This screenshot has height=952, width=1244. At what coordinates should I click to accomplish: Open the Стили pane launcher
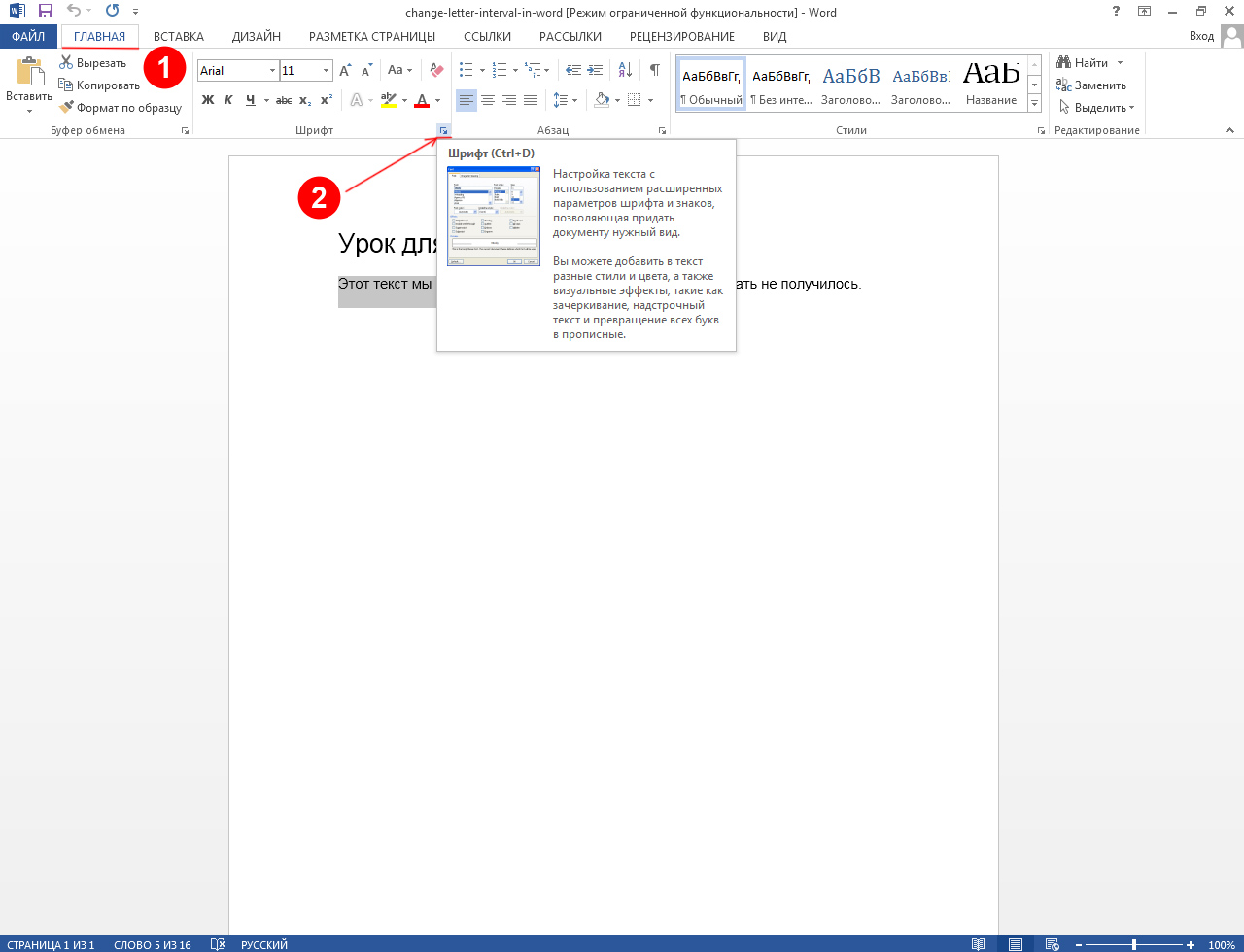(1041, 130)
